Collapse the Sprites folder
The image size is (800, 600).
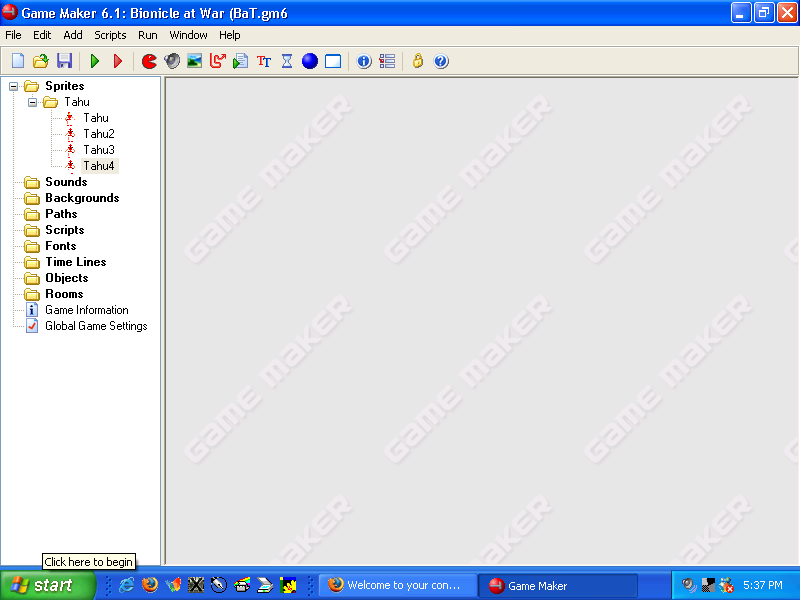click(x=13, y=85)
